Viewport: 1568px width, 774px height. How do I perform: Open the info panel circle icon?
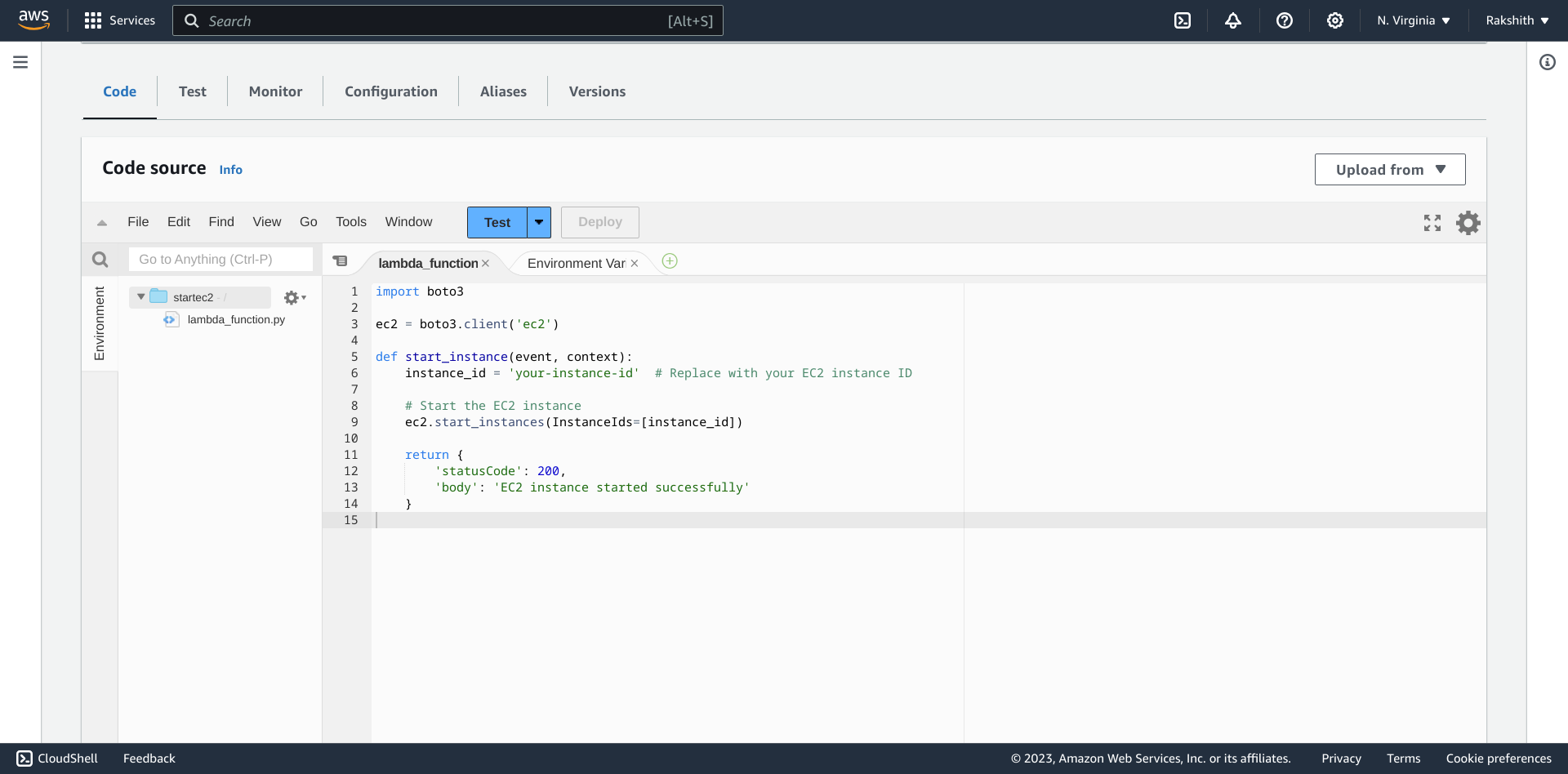pos(1548,62)
